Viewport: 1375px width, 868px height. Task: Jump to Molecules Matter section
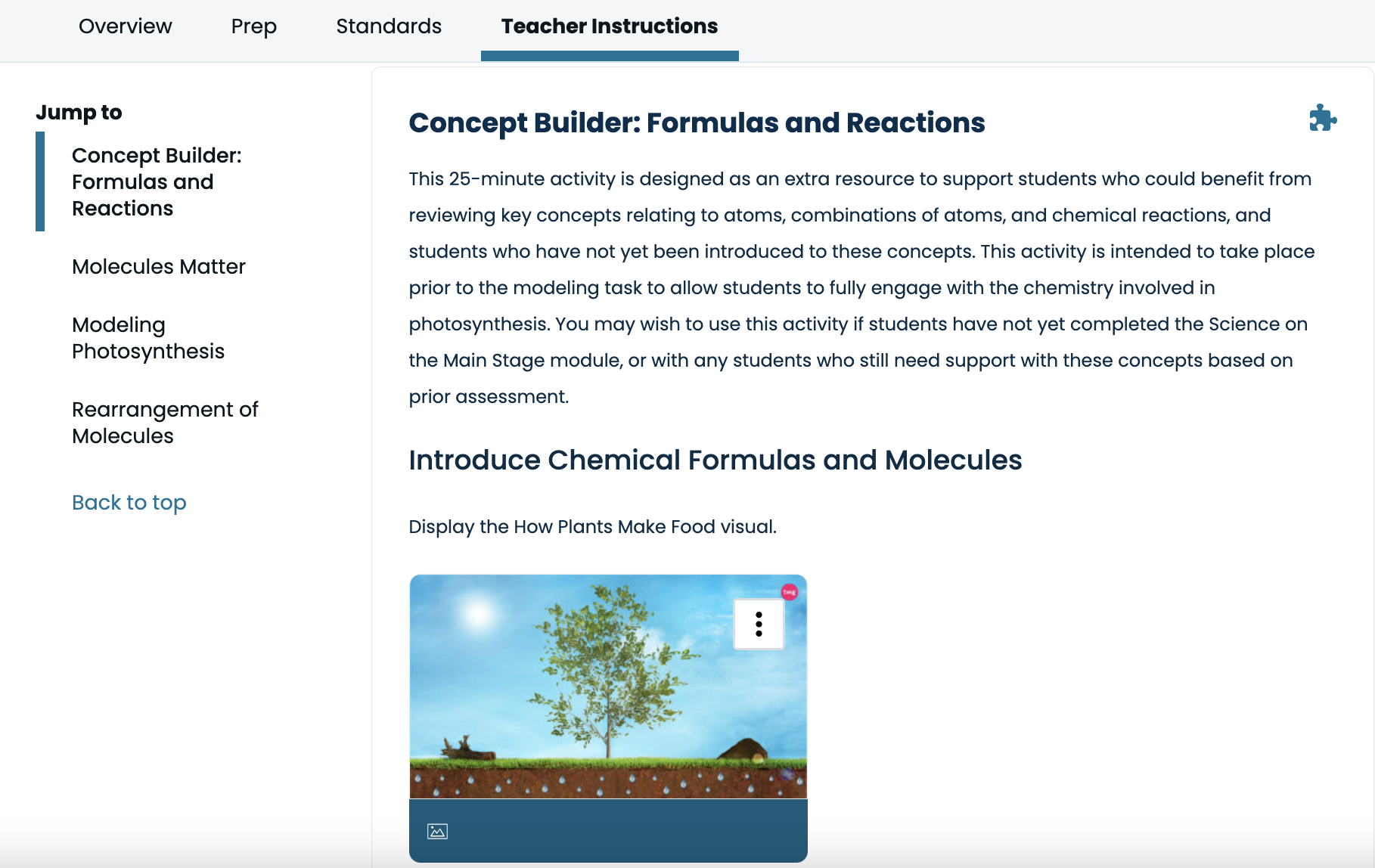pos(159,267)
